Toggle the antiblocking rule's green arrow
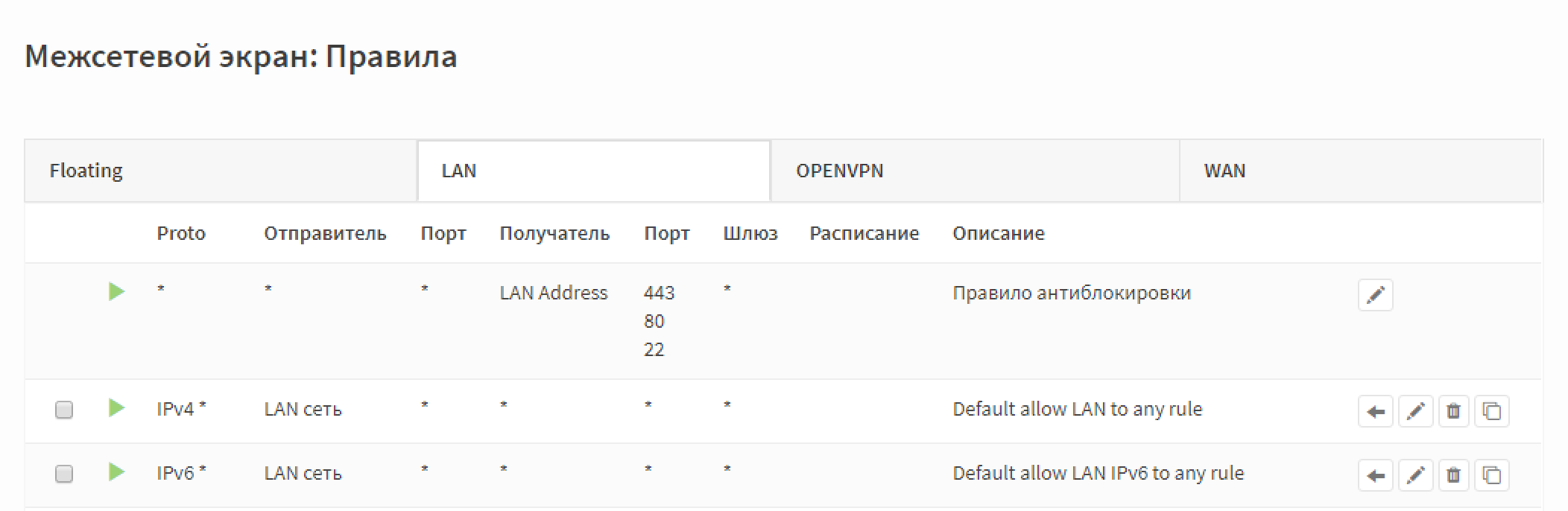1568x511 pixels. (116, 291)
